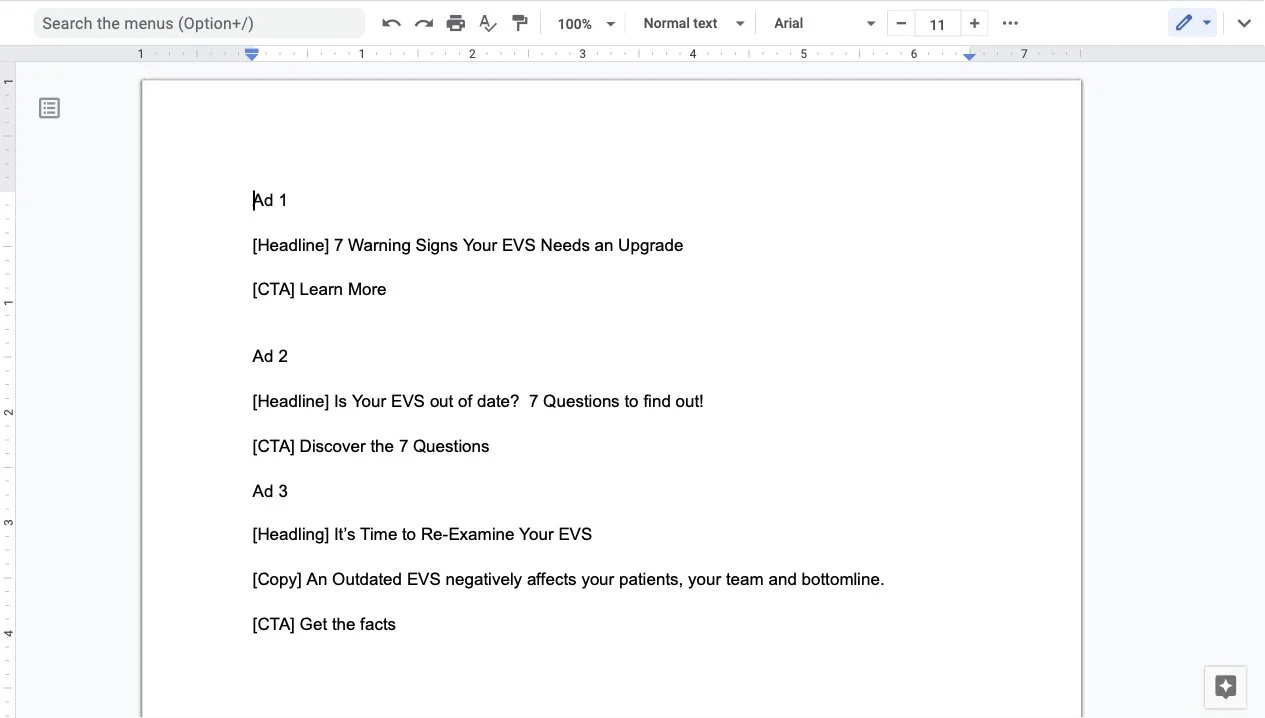Click the Undo arrow icon
Image resolution: width=1265 pixels, height=718 pixels.
pos(391,23)
